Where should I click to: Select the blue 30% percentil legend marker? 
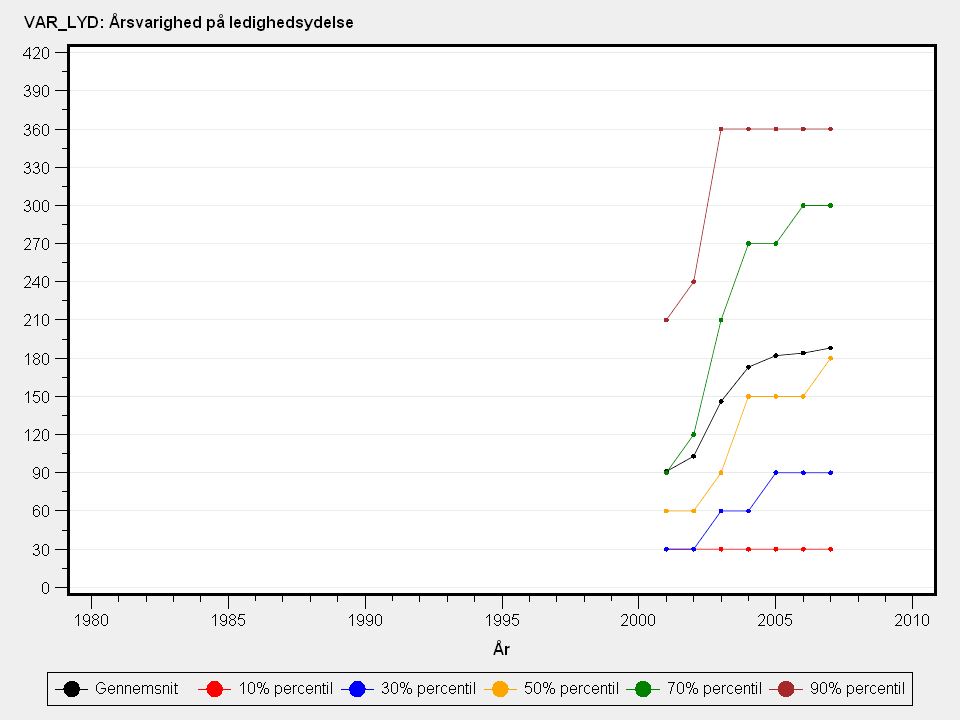pyautogui.click(x=358, y=688)
